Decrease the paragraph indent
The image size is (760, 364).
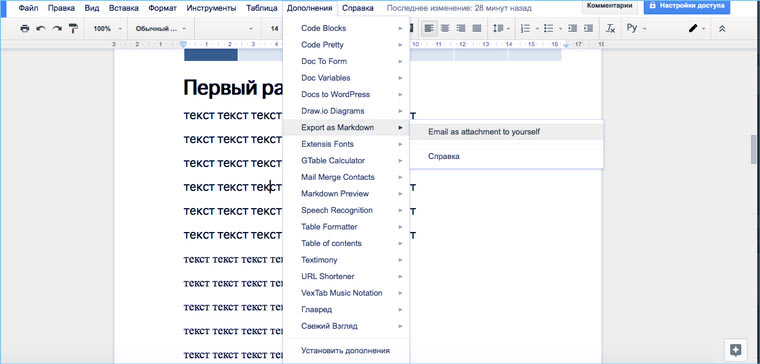point(572,29)
